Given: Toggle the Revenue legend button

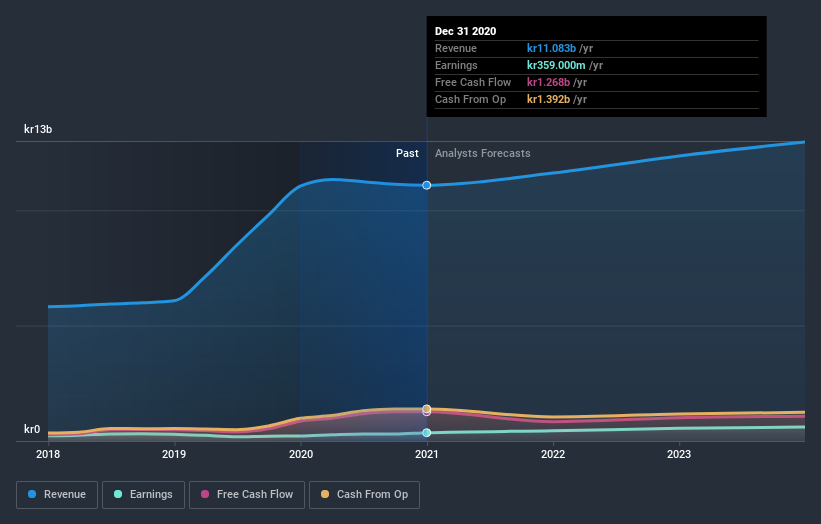Looking at the screenshot, I should point(57,495).
